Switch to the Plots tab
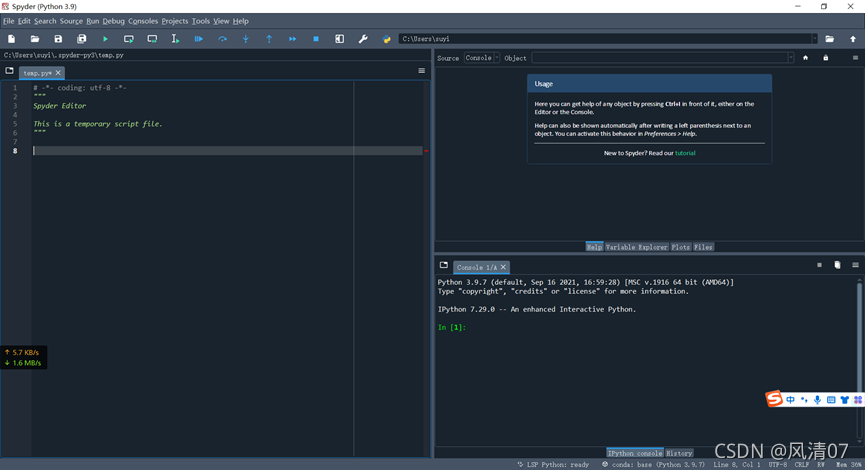Screen dimensions: 865x470 tap(680, 247)
